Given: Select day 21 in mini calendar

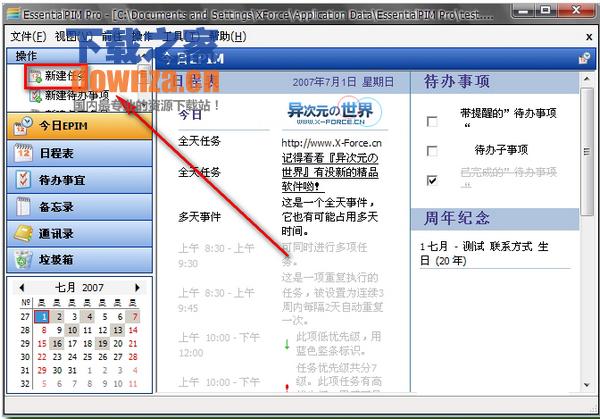Looking at the screenshot, I should click(133, 343).
